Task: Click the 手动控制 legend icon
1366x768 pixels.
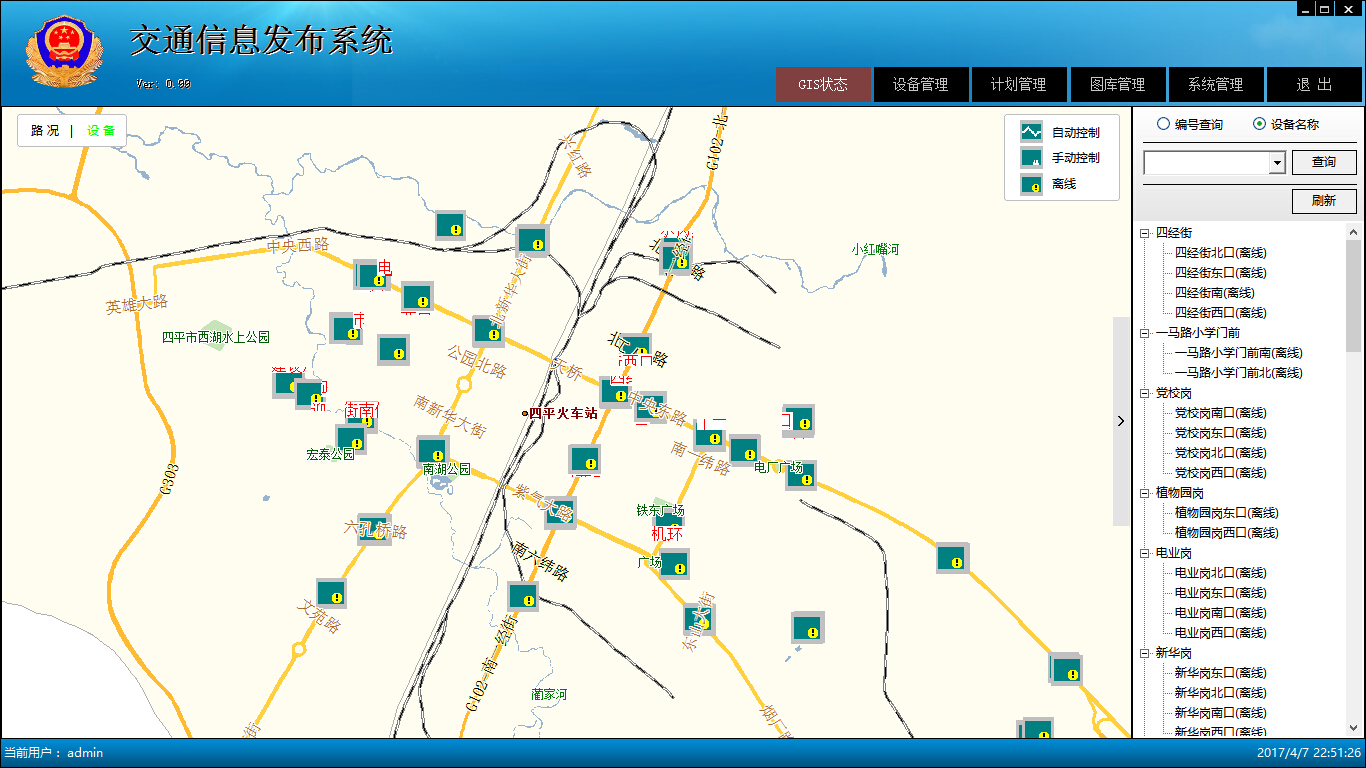Action: [x=1030, y=158]
